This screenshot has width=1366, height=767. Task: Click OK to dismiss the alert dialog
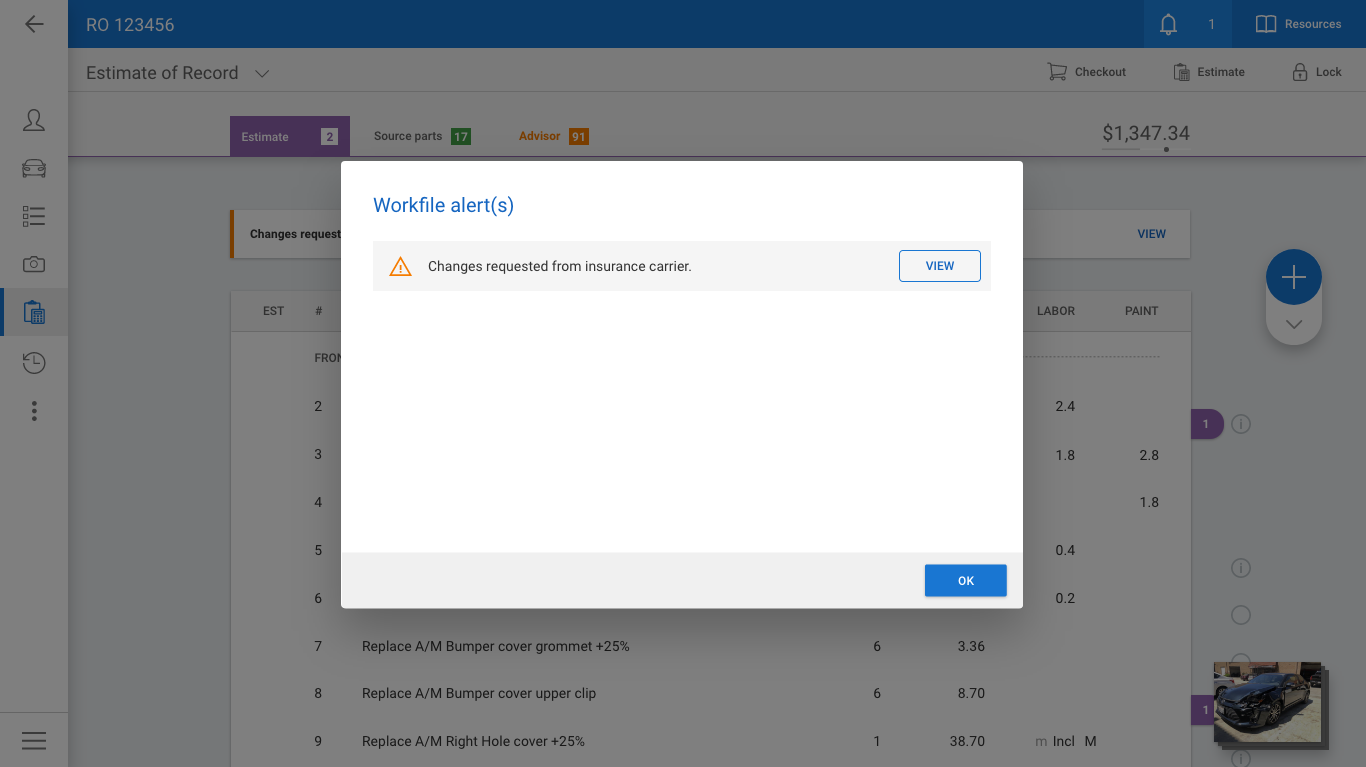point(965,581)
